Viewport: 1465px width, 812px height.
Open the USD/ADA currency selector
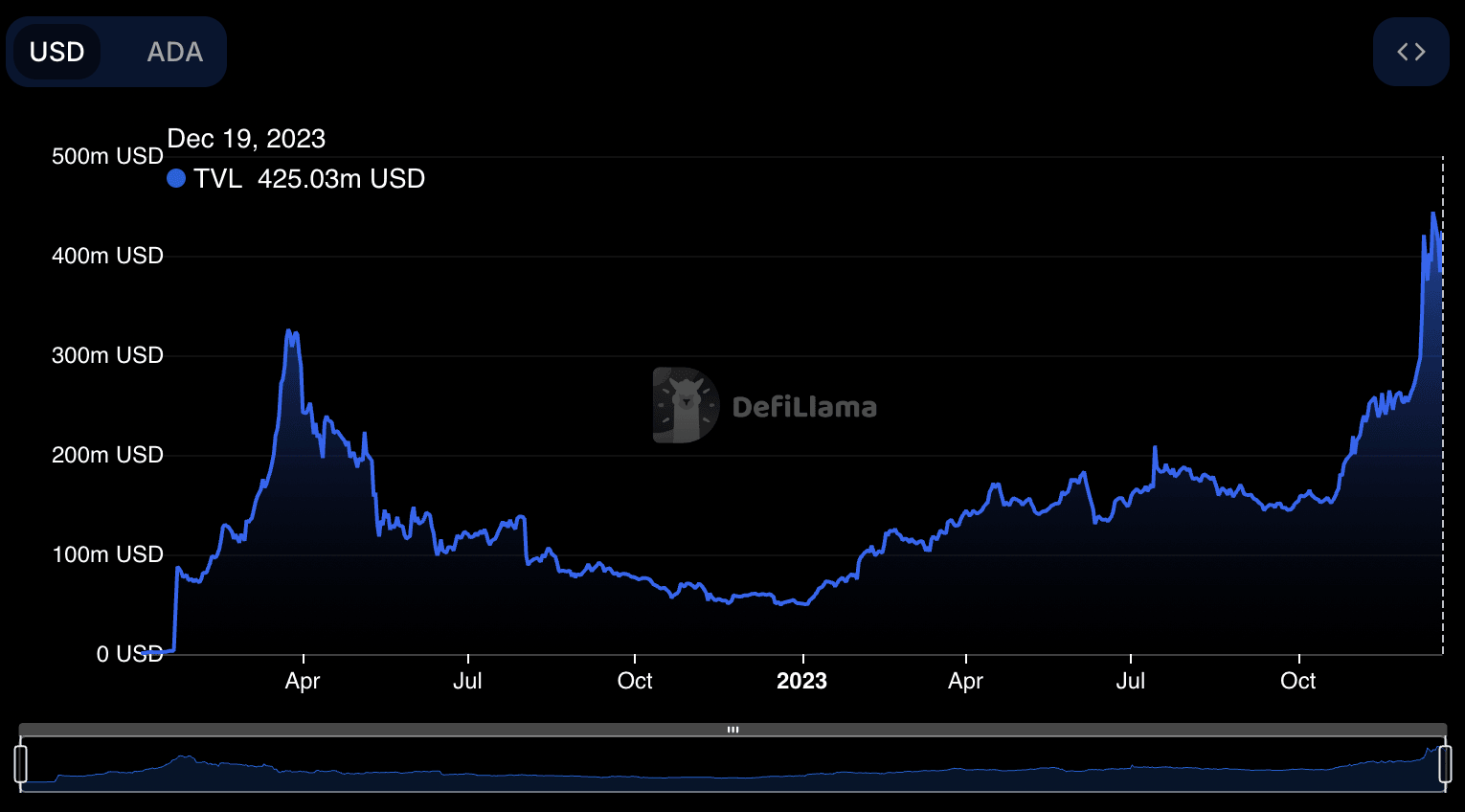[x=116, y=52]
